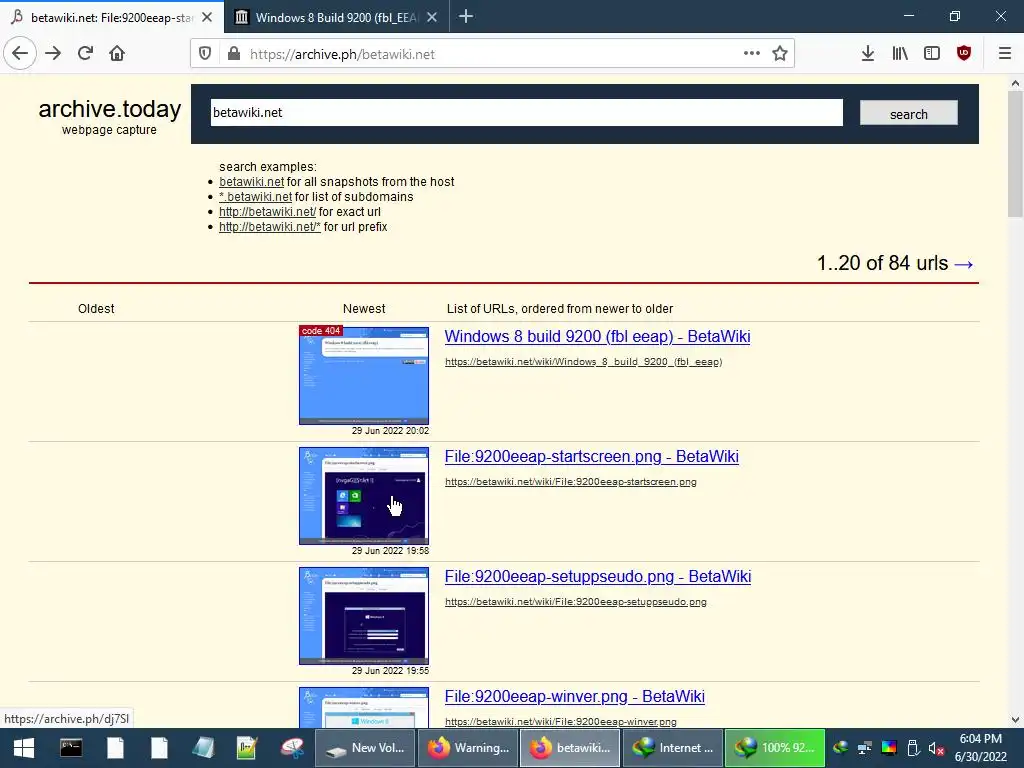Click the muted volume tray icon
This screenshot has height=768, width=1024.
pyautogui.click(x=936, y=748)
